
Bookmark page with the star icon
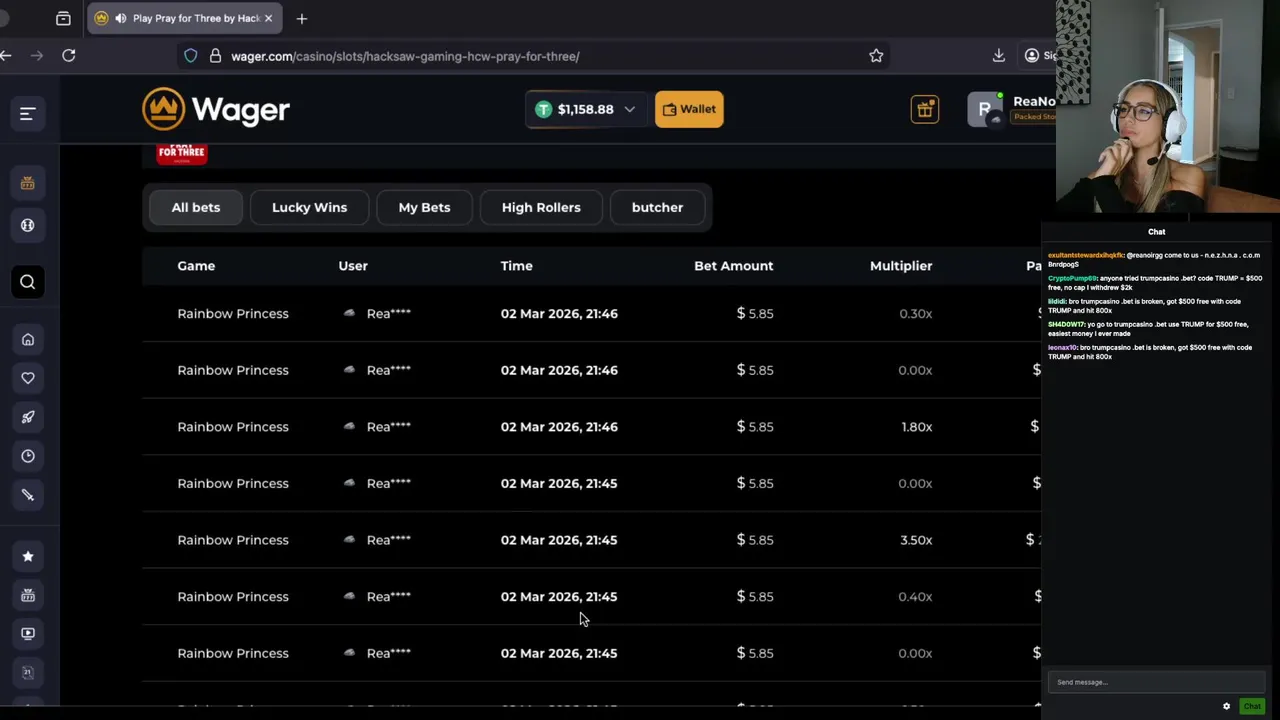coord(876,56)
